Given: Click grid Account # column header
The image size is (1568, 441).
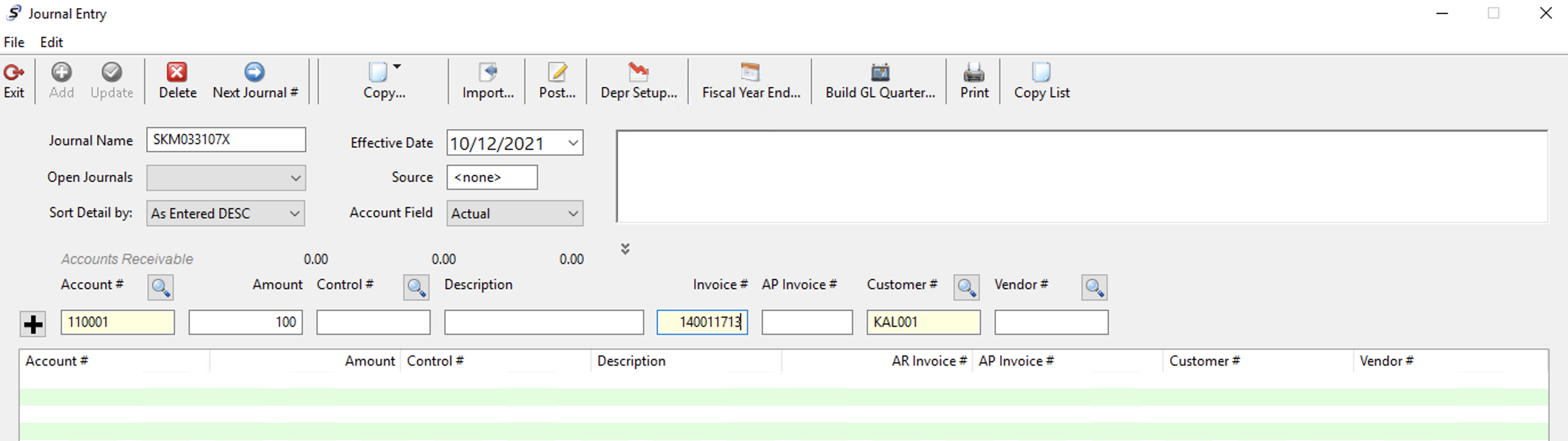Looking at the screenshot, I should point(114,361).
